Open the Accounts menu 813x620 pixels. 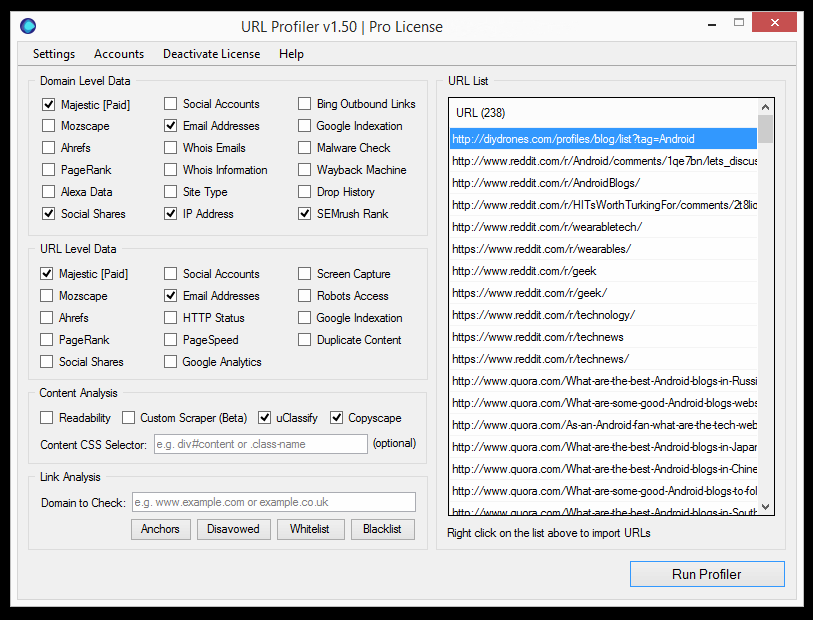pos(119,54)
